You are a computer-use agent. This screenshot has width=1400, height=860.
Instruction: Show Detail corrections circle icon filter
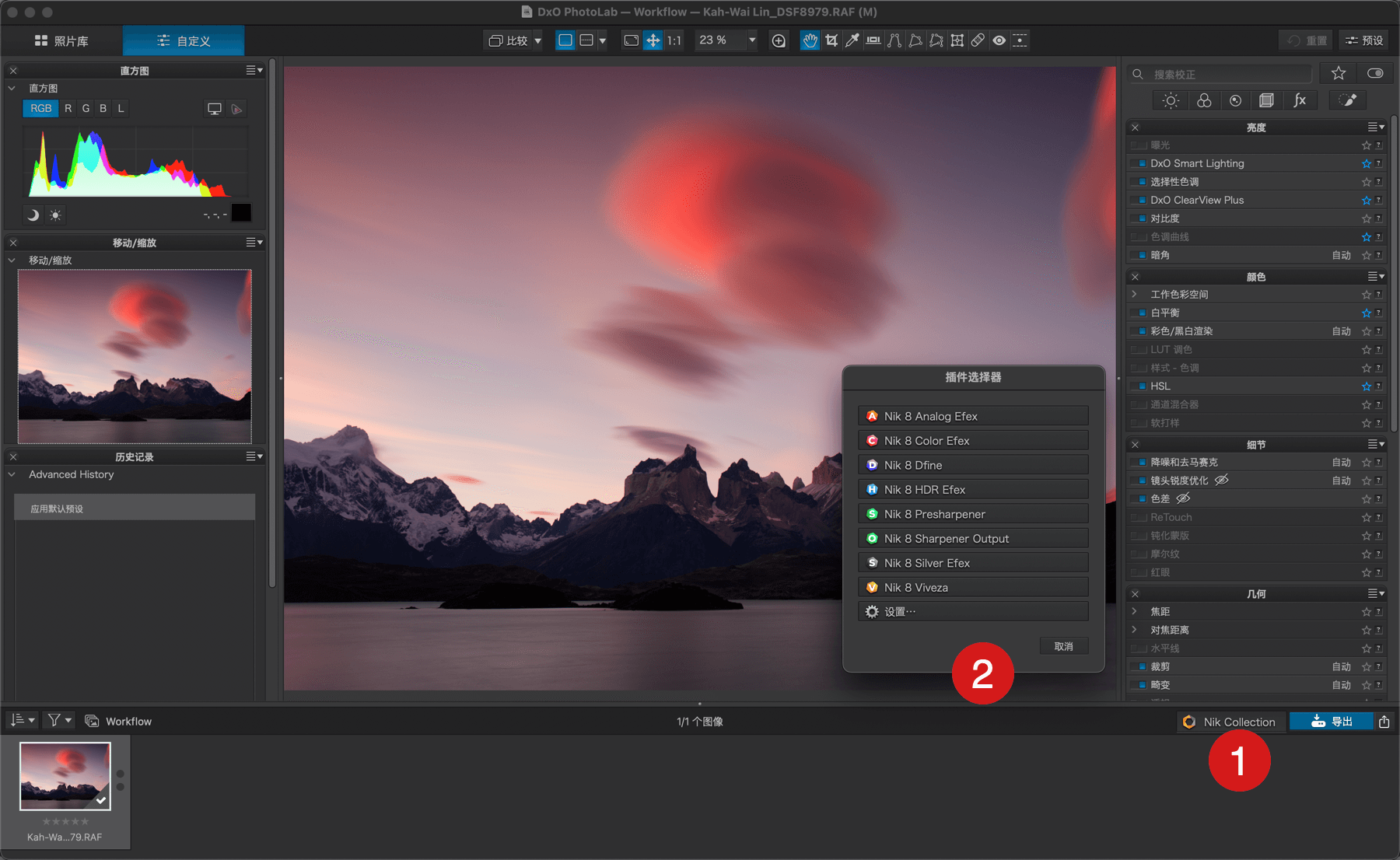(1235, 100)
